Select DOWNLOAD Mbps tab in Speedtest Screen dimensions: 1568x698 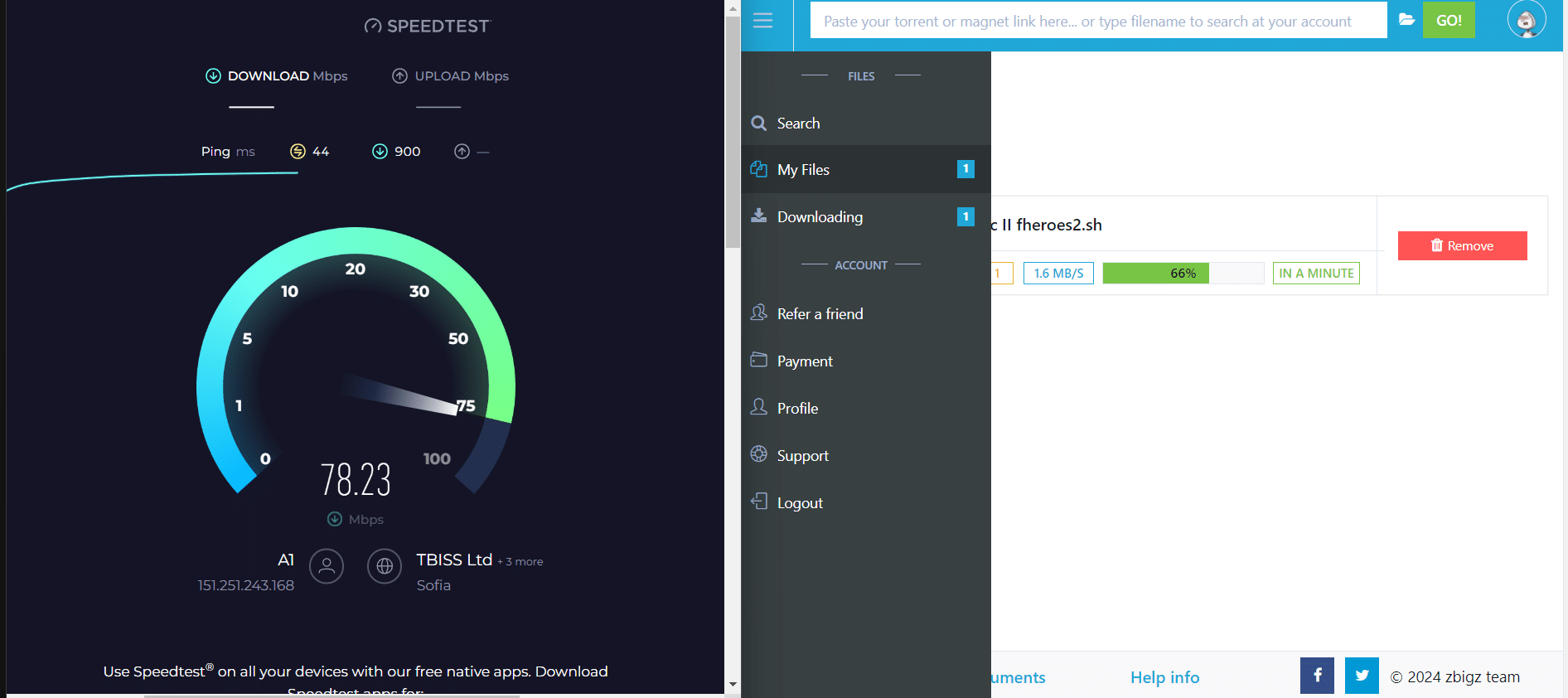pos(277,76)
